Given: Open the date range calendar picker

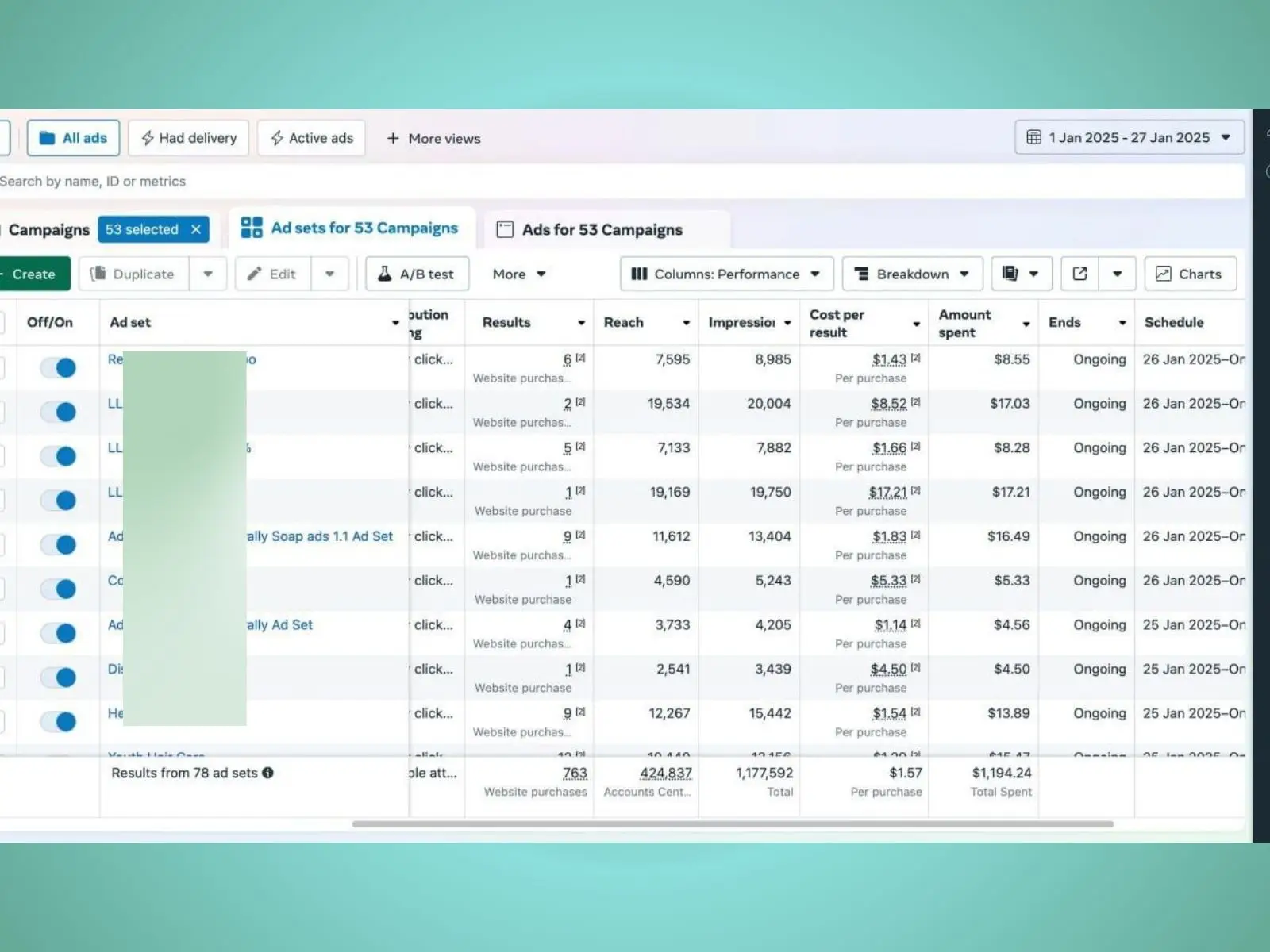Looking at the screenshot, I should pyautogui.click(x=1129, y=137).
